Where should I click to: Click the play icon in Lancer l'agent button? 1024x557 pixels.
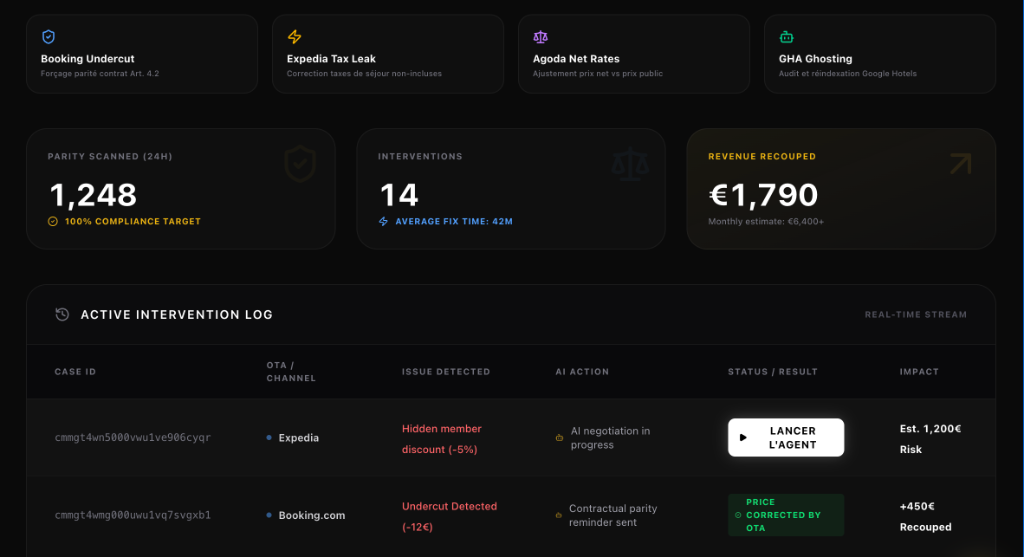click(743, 438)
